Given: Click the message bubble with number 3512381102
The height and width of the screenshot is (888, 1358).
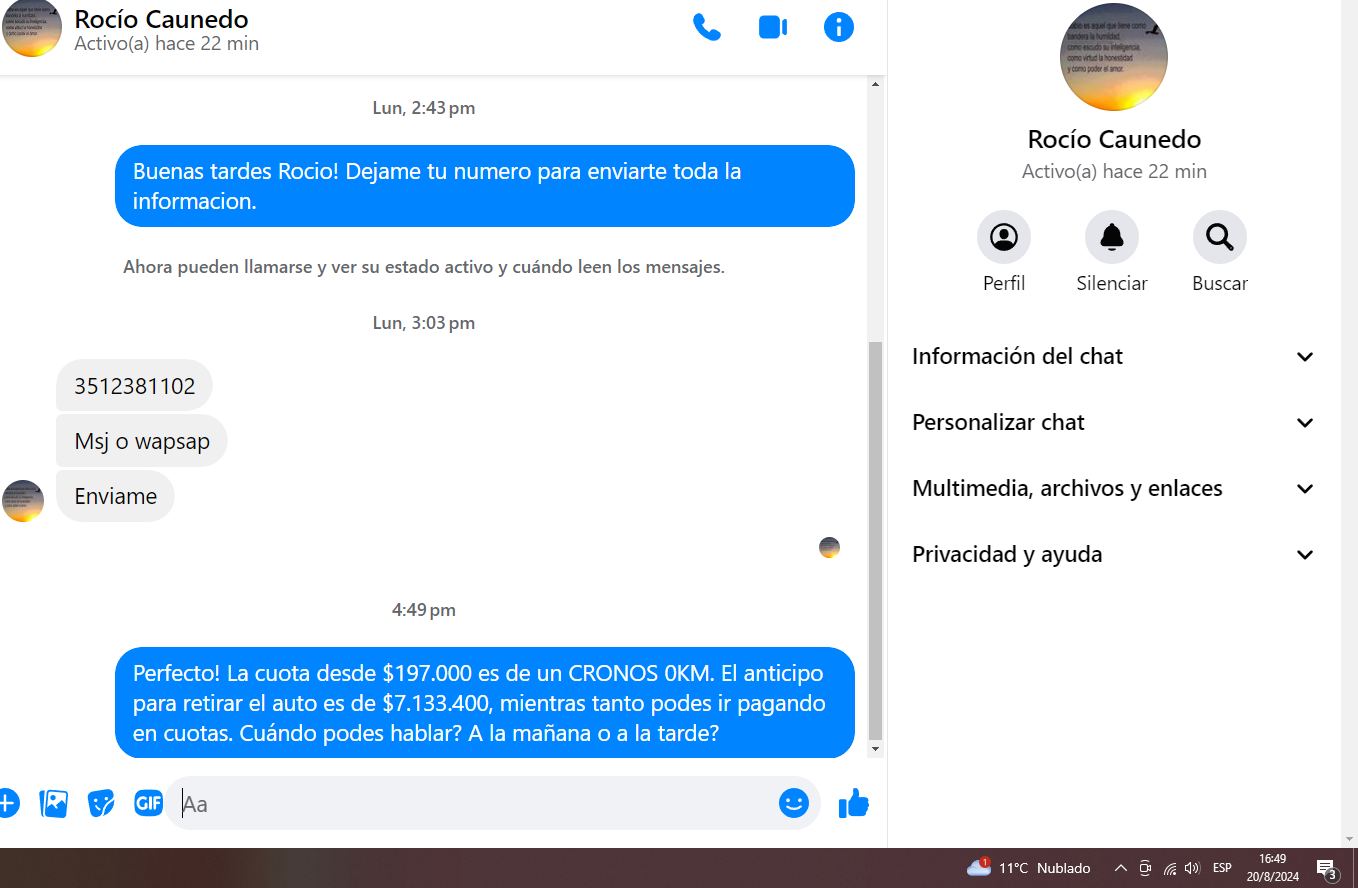Looking at the screenshot, I should pos(135,386).
